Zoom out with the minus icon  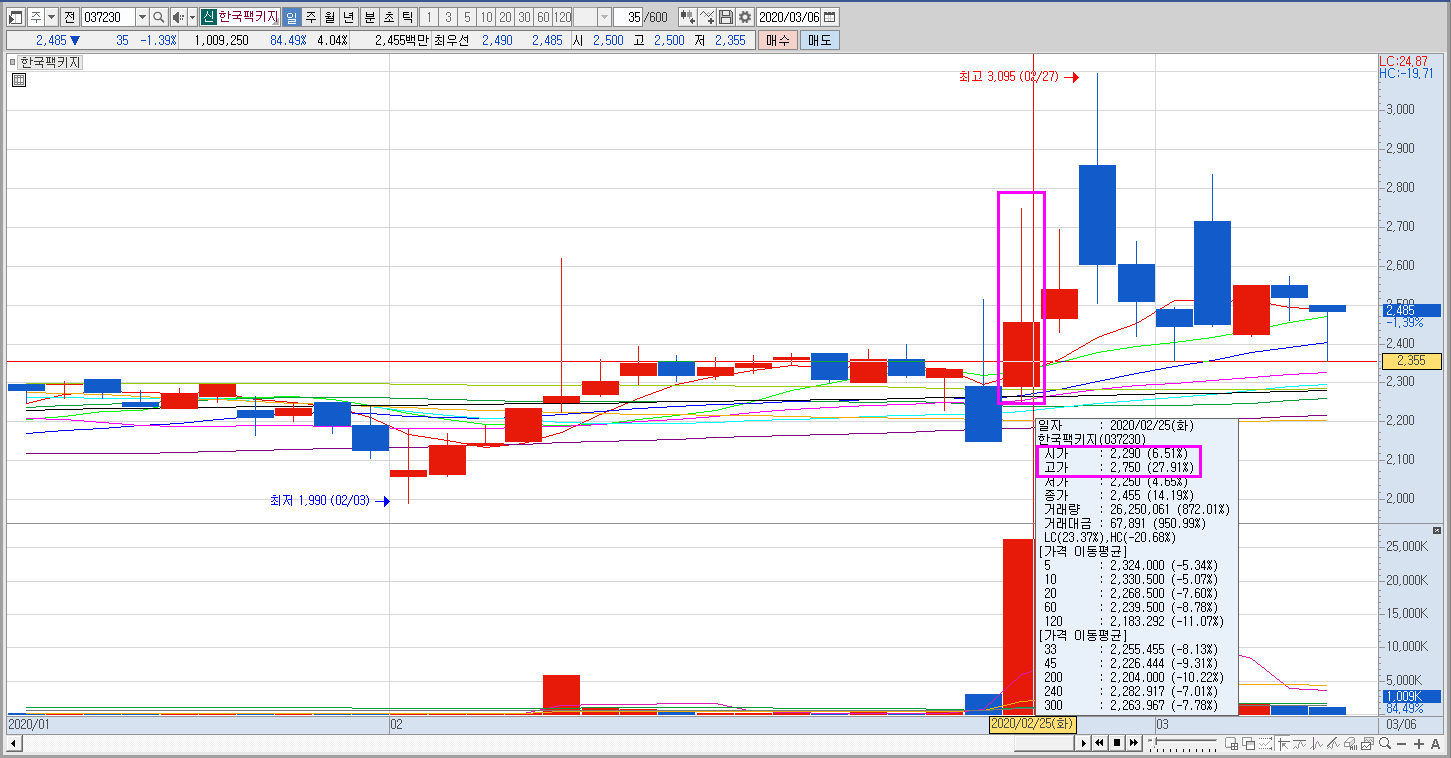point(1401,744)
